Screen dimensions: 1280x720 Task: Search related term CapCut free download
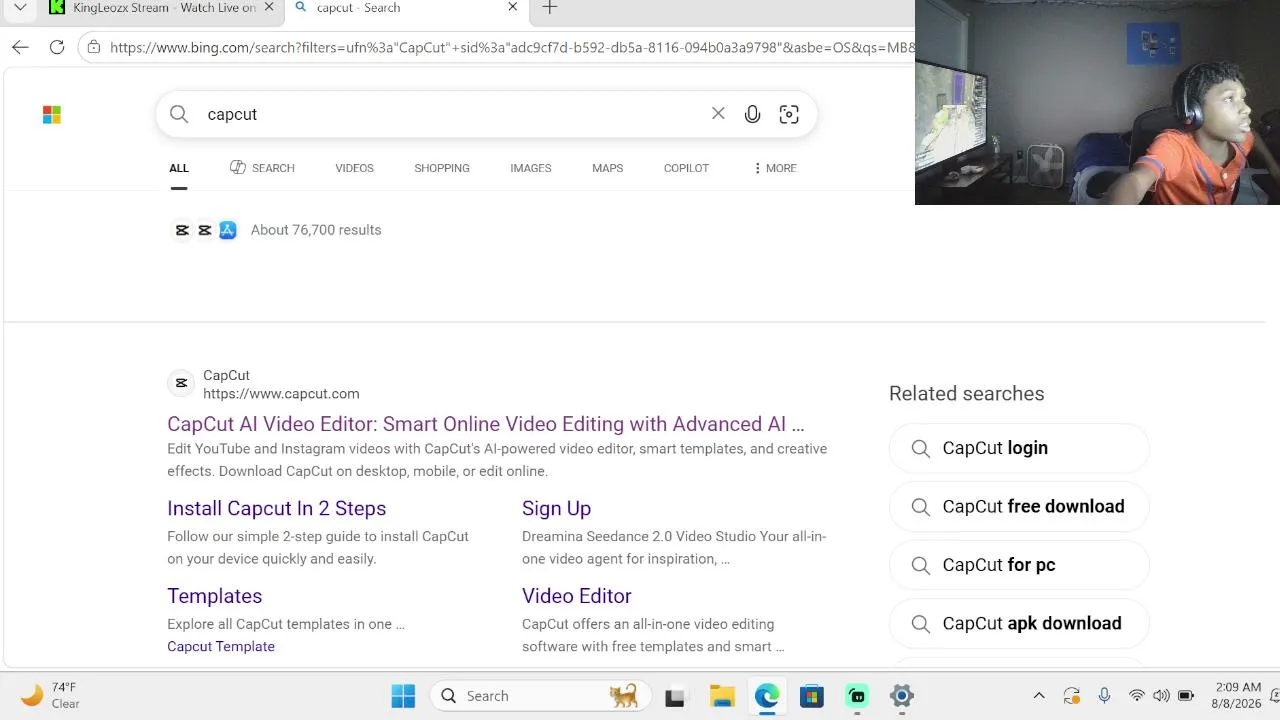pos(1019,506)
